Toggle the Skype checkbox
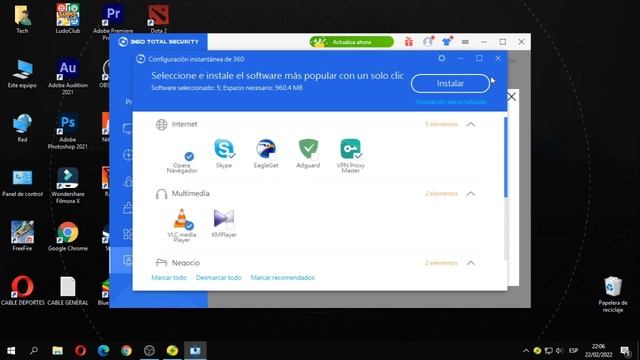Screen dimensions: 640x360 click(232, 156)
